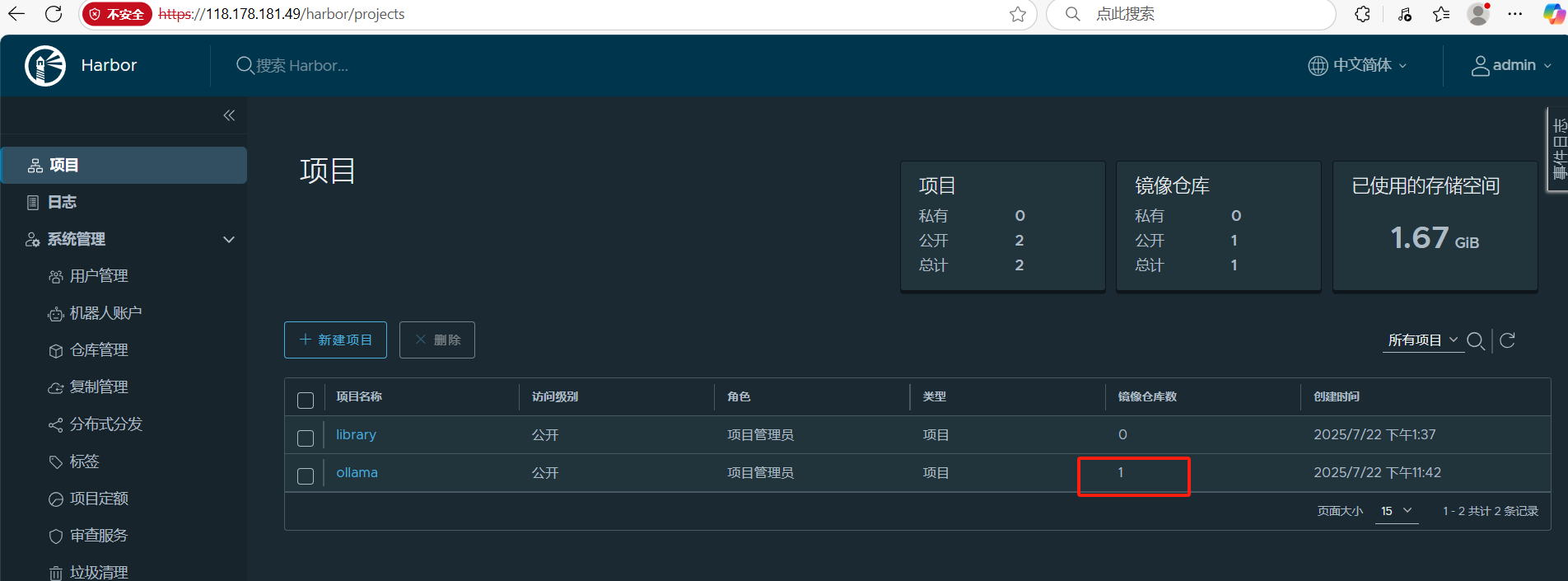
Task: Click the not-secure warning badge
Action: coord(117,14)
